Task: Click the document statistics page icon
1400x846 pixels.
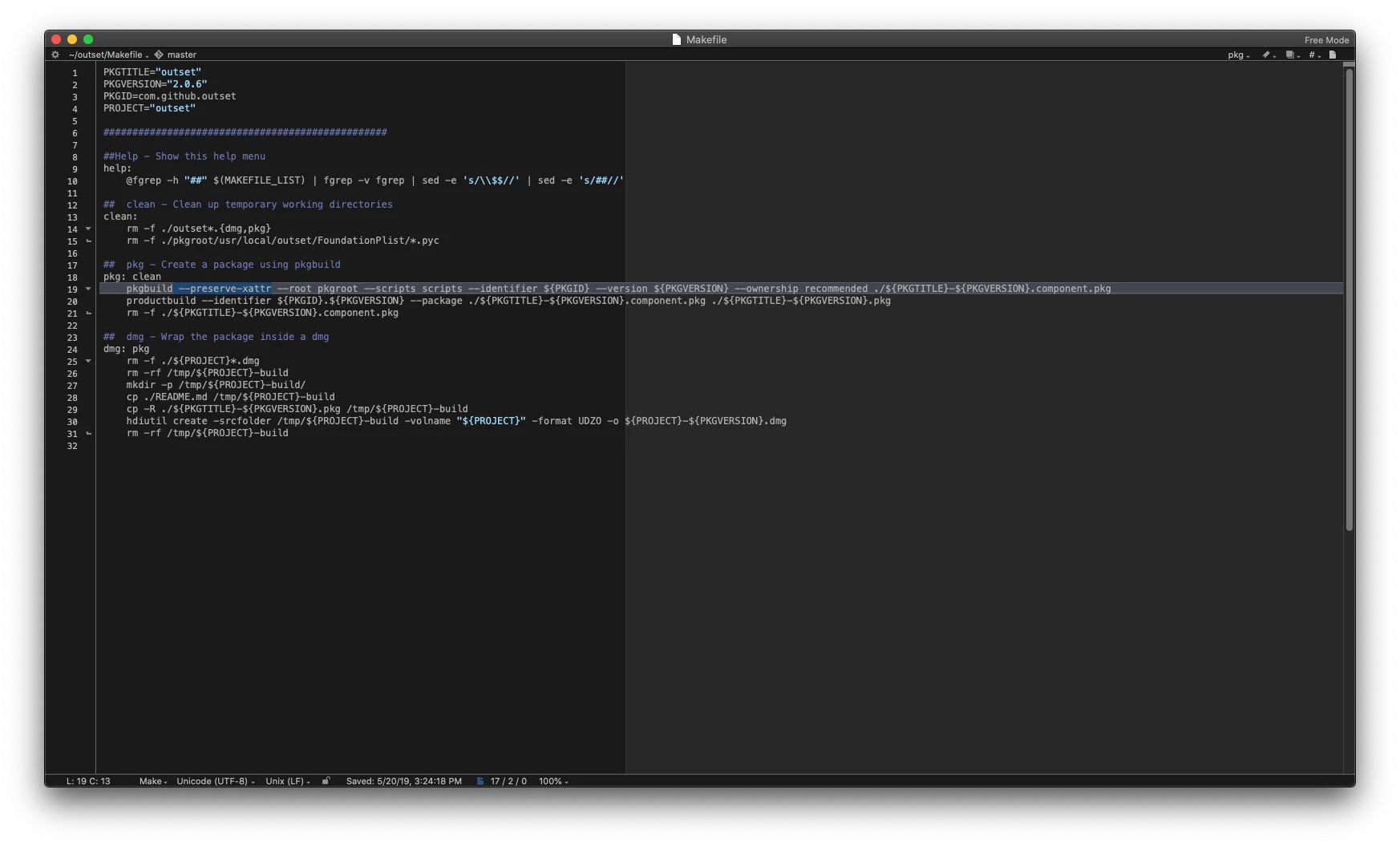Action: [x=480, y=781]
